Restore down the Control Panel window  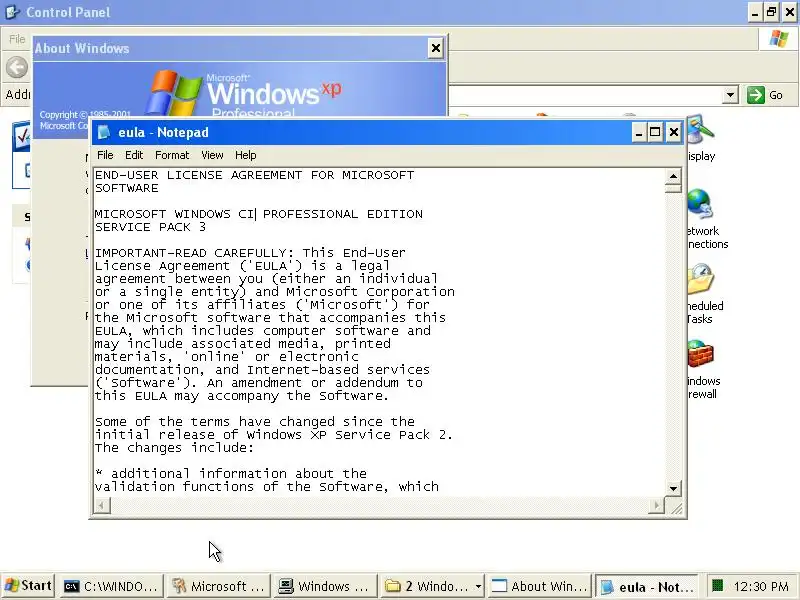(x=772, y=12)
